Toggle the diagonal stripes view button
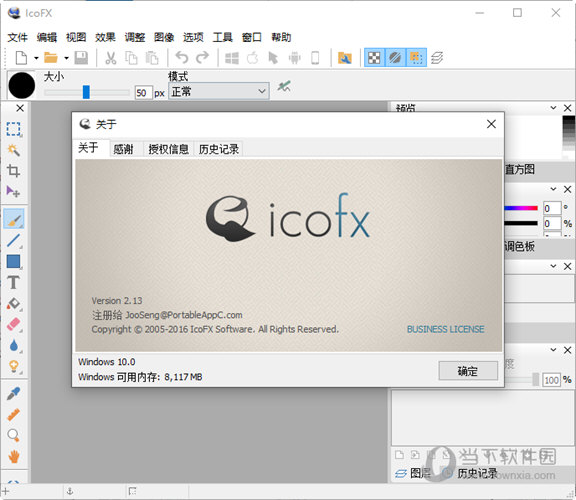This screenshot has width=576, height=500. tap(395, 58)
